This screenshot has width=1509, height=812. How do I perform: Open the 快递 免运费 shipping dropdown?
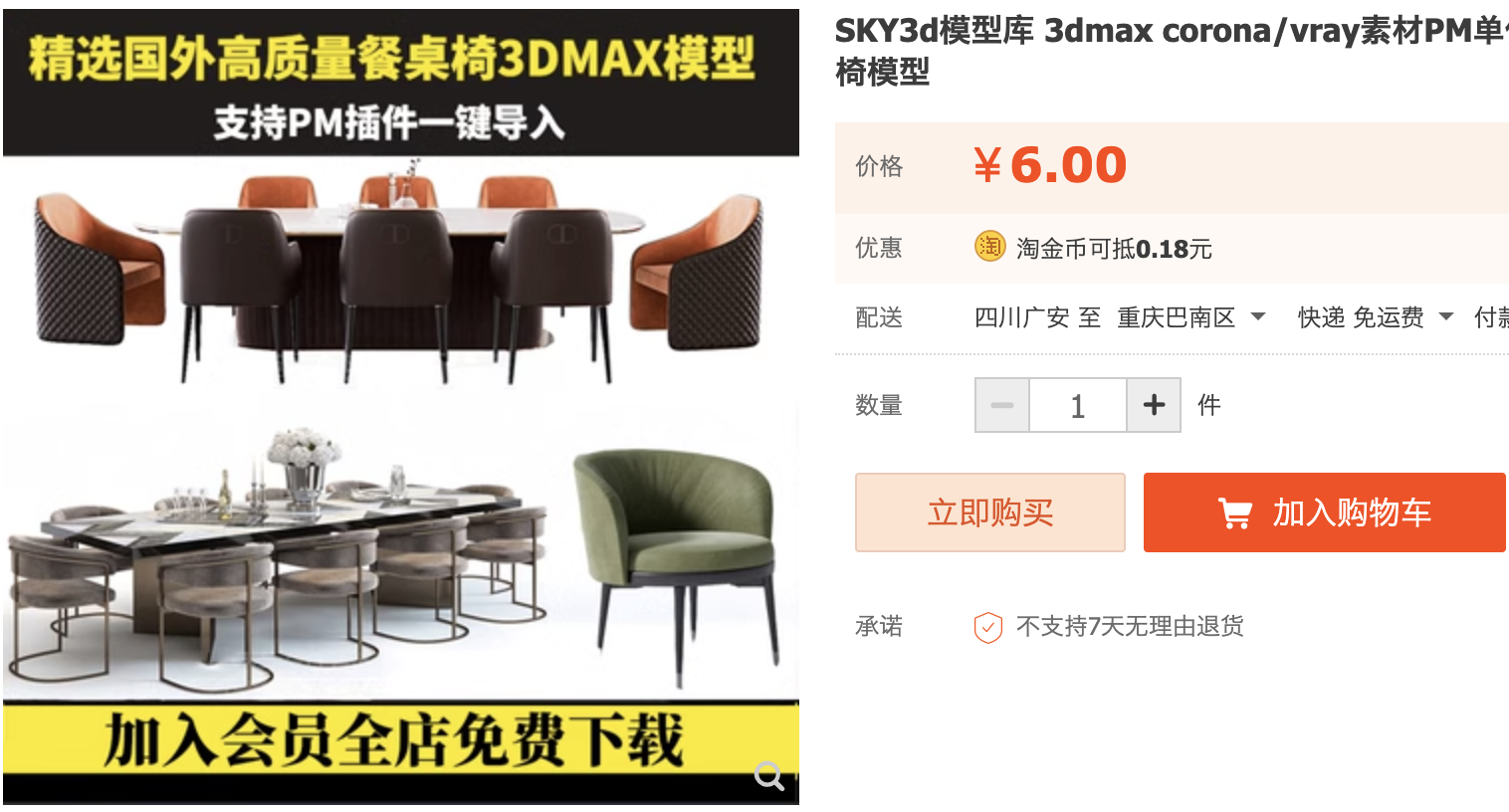1376,317
